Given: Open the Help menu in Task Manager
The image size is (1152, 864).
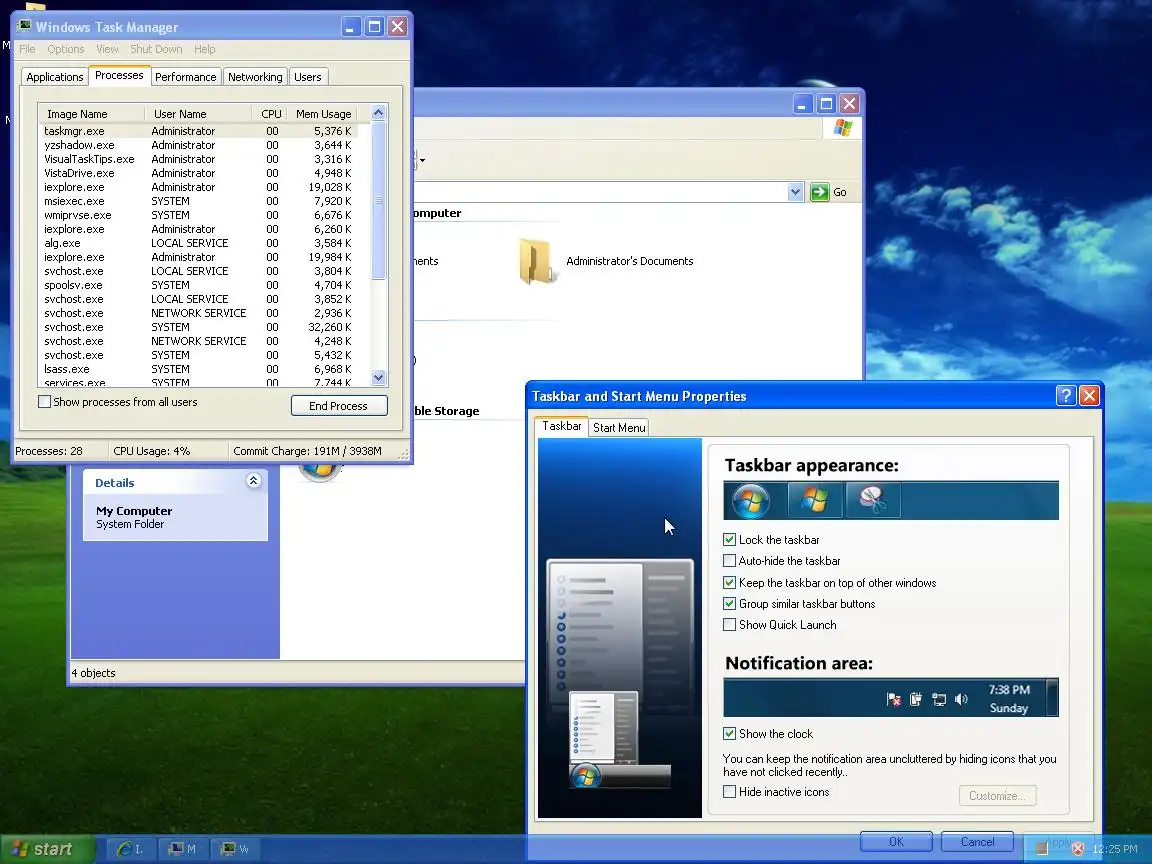Looking at the screenshot, I should tap(205, 49).
